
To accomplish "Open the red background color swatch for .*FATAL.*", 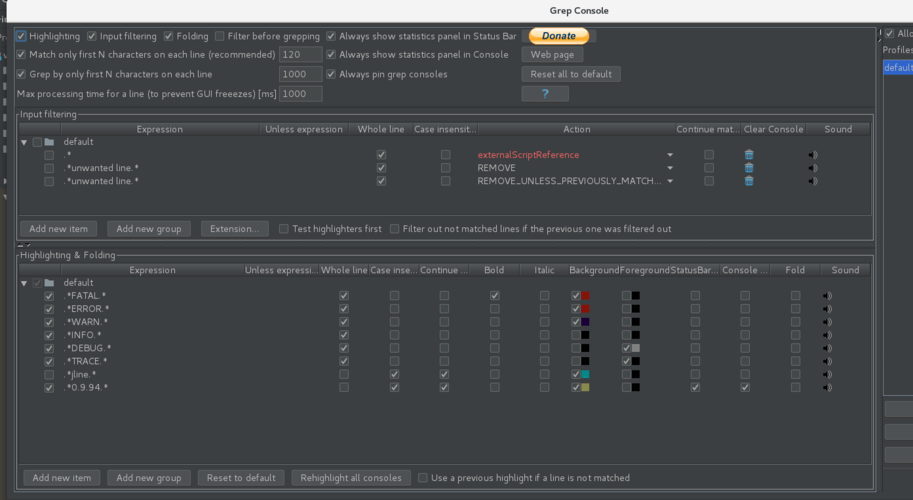I will click(585, 296).
